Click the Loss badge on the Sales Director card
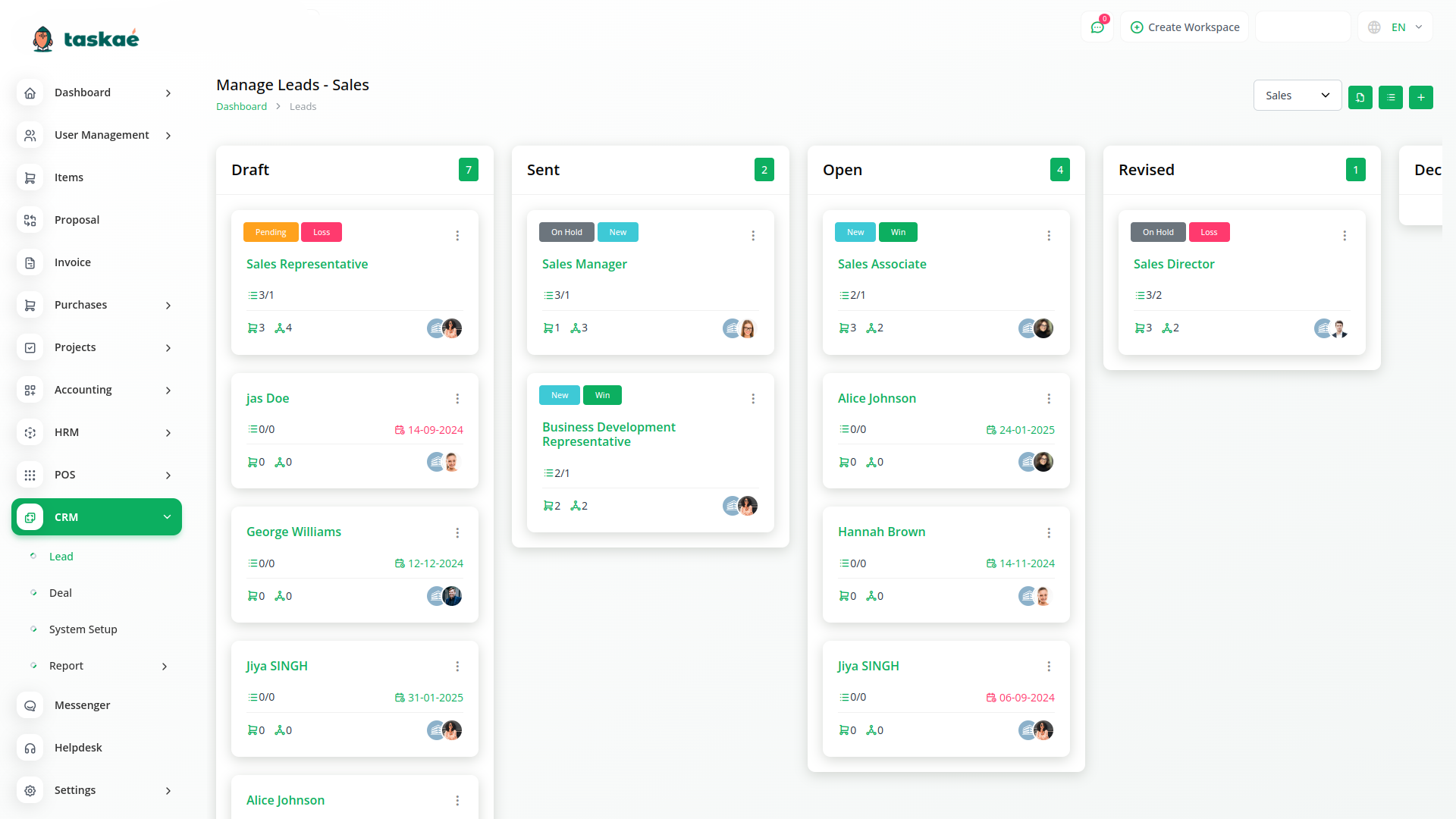Image resolution: width=1456 pixels, height=819 pixels. (1209, 232)
